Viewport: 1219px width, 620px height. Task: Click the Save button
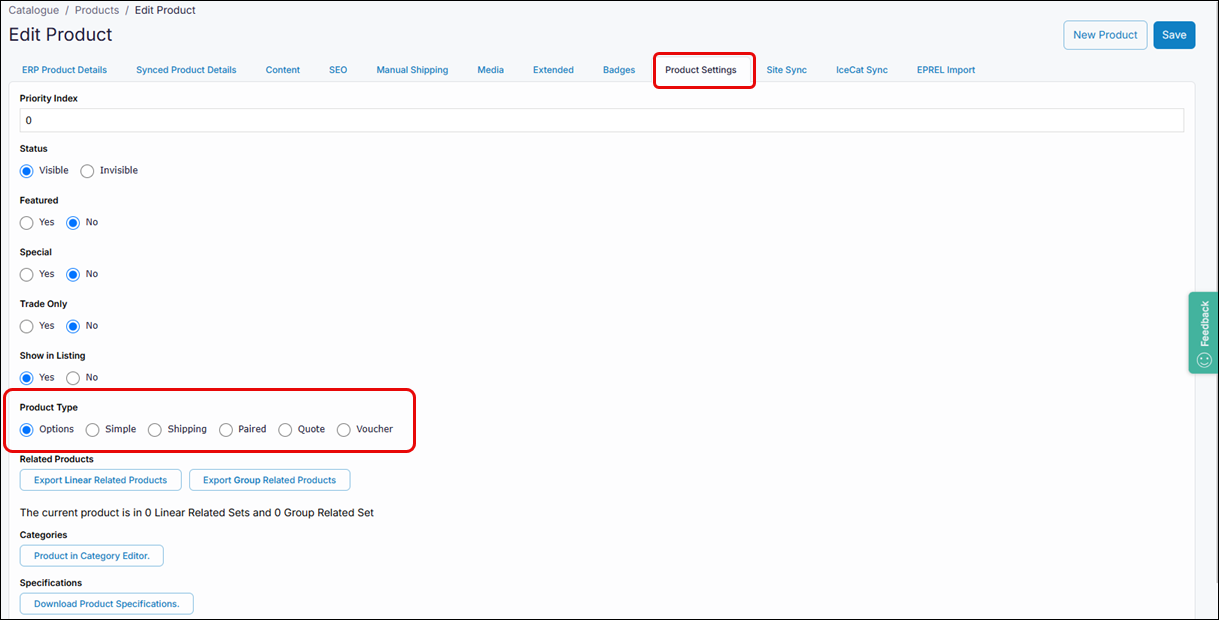click(1173, 35)
